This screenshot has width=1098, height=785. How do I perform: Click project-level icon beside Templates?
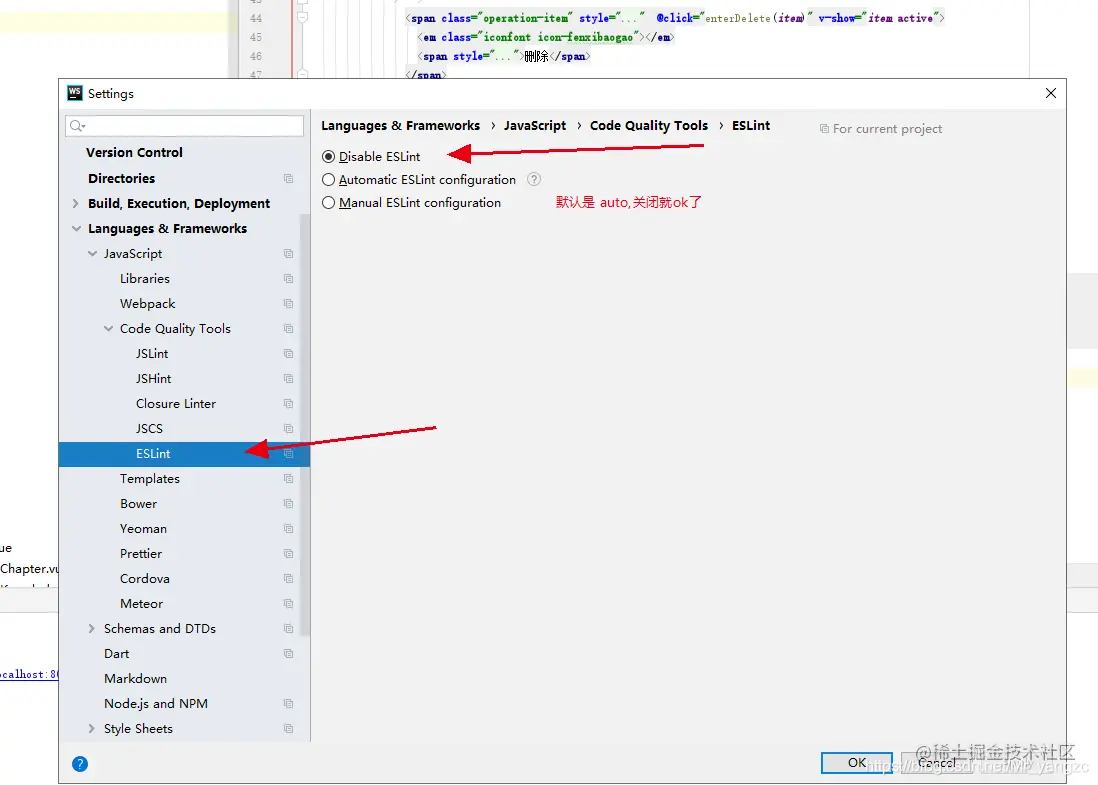point(289,479)
